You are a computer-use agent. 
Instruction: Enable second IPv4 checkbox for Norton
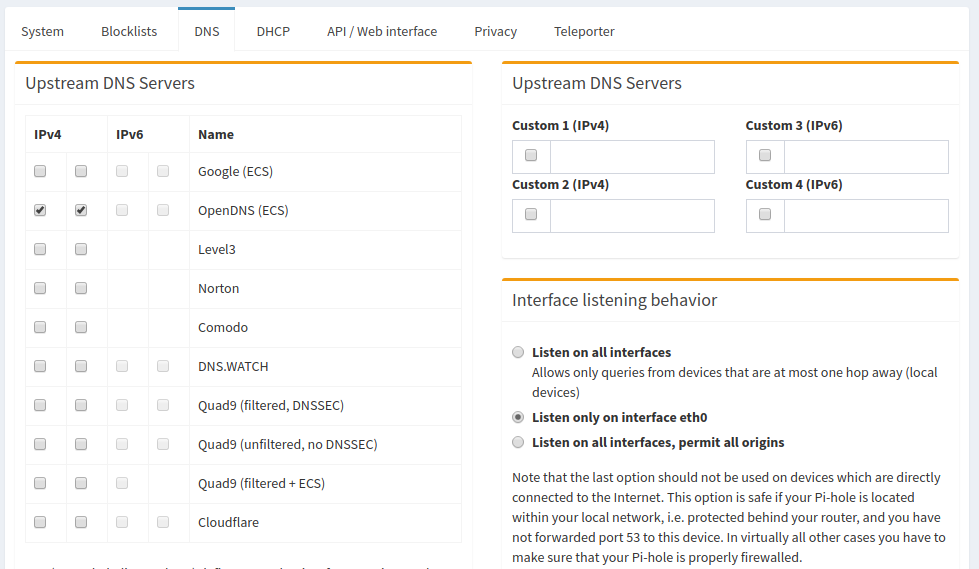81,288
